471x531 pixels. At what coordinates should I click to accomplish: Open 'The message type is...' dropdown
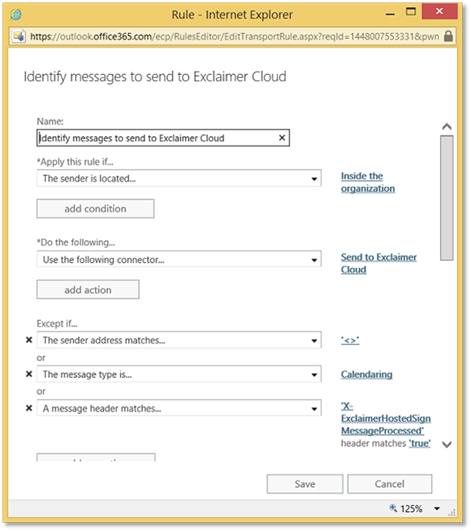point(179,375)
